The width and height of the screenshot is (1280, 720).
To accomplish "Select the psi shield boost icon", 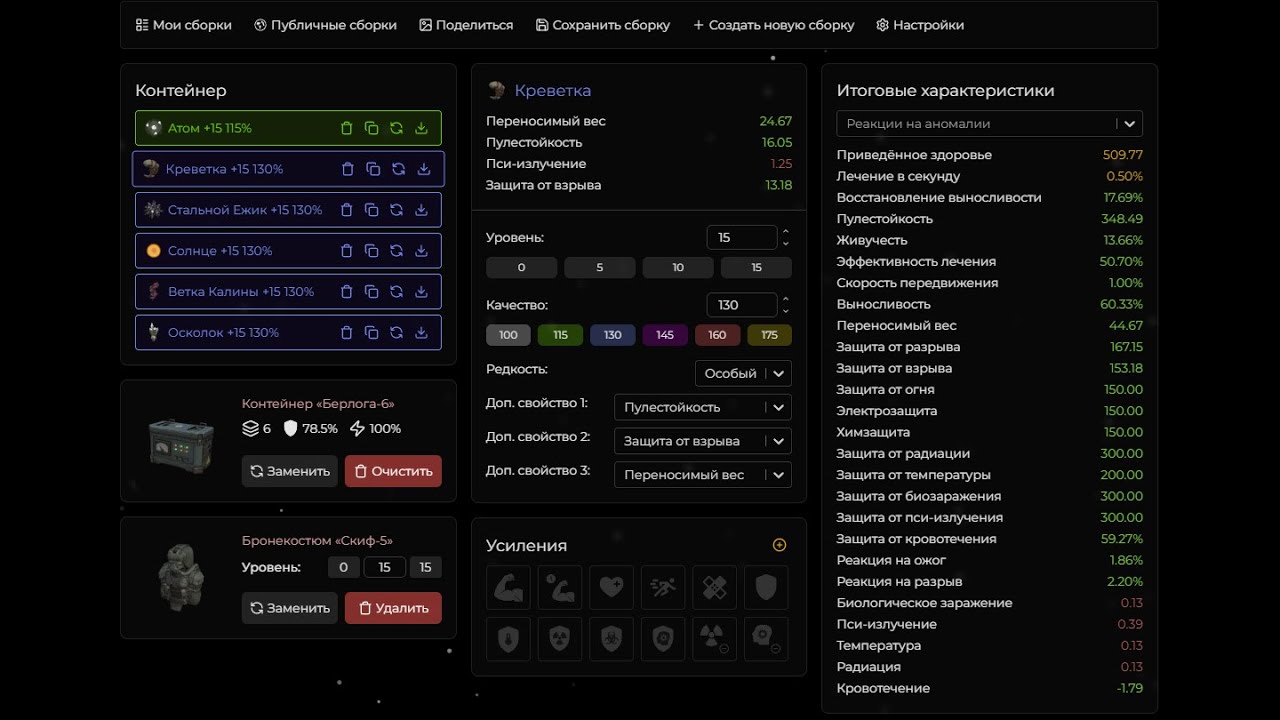I will [x=663, y=639].
